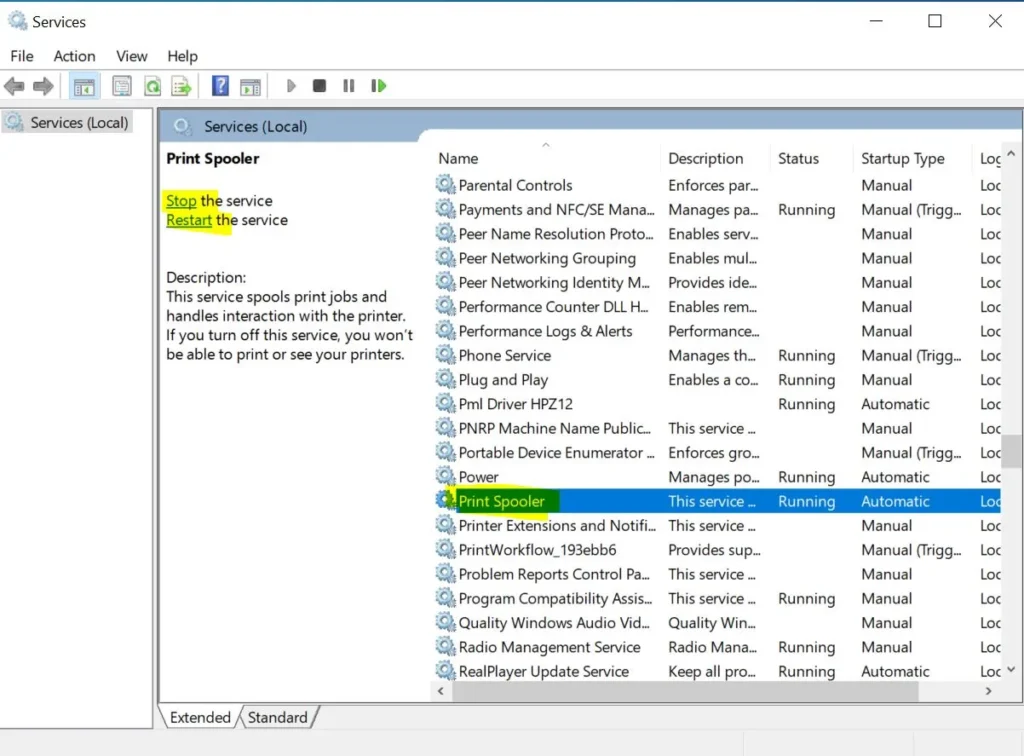Switch to the Standard tab
This screenshot has height=756, width=1024.
[x=278, y=717]
